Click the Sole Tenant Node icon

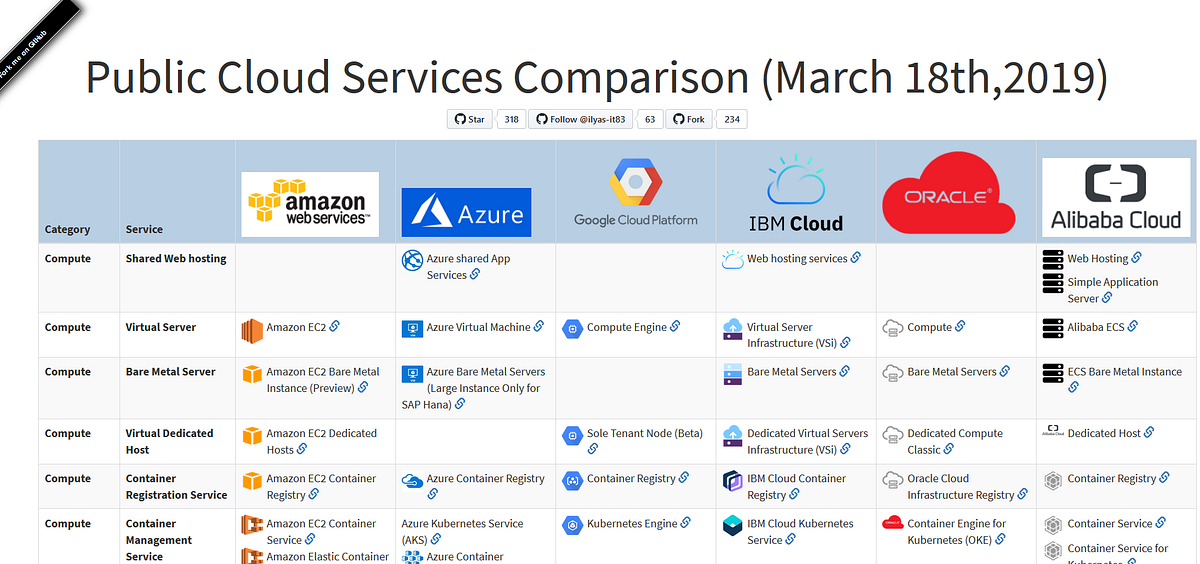pos(572,435)
